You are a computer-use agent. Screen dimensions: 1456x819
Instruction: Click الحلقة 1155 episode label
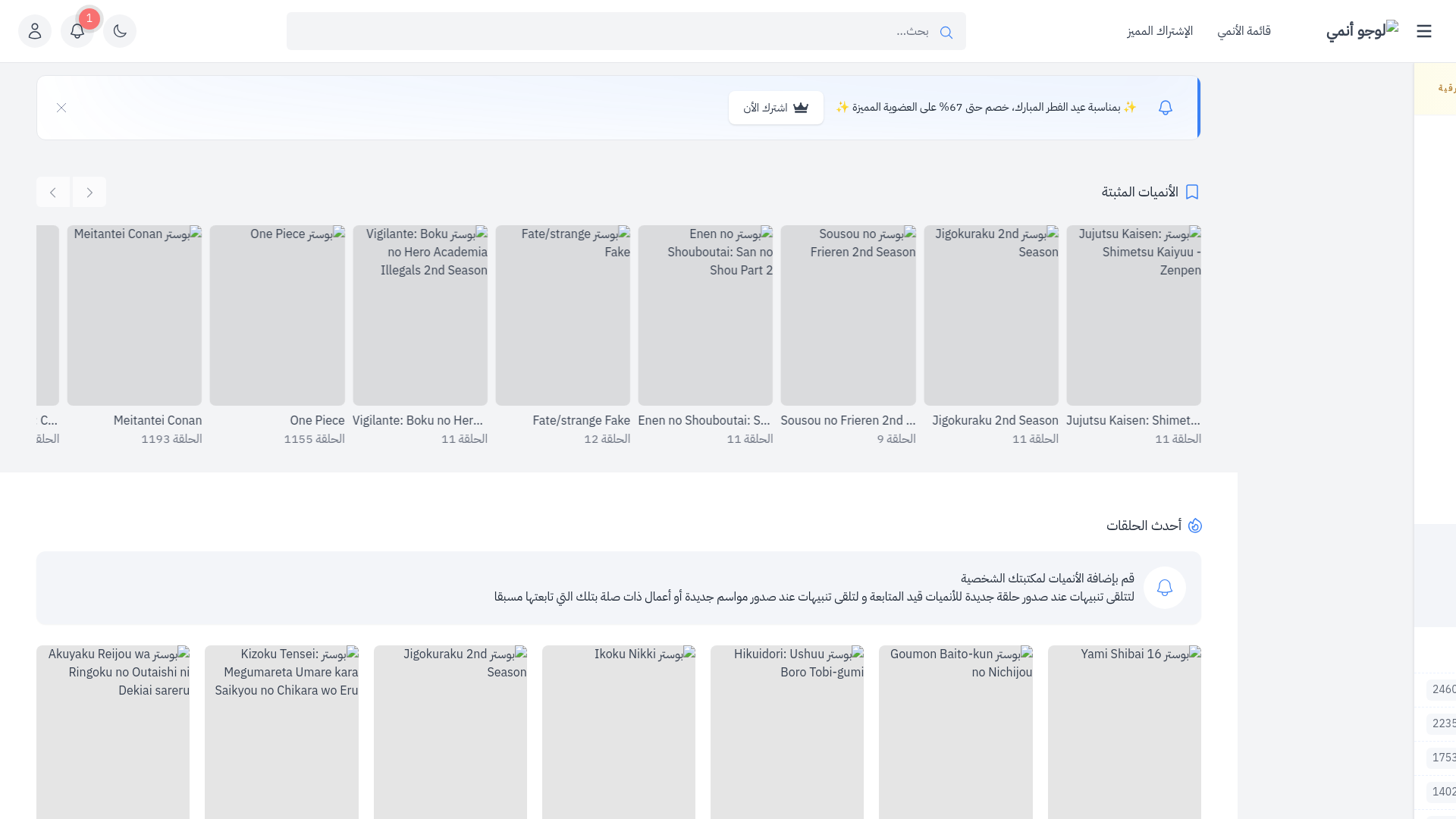[x=314, y=439]
